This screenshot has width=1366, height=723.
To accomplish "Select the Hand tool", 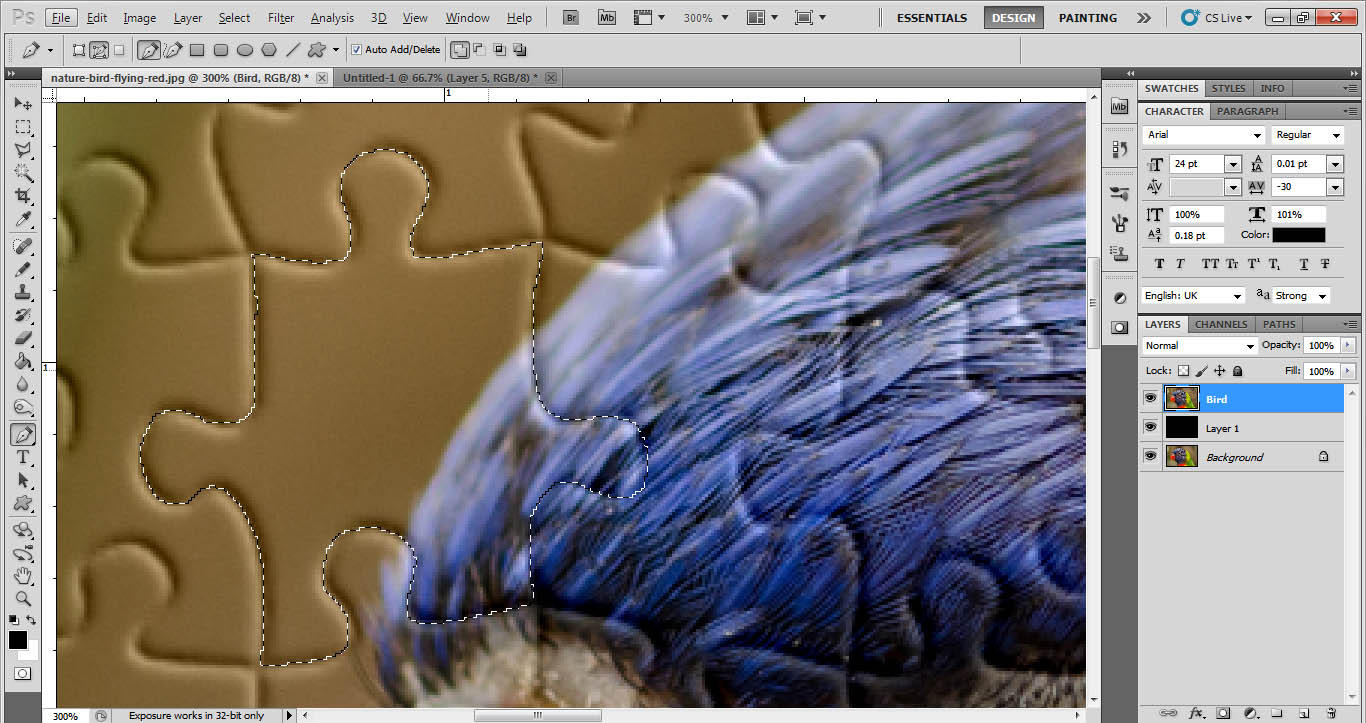I will click(23, 576).
